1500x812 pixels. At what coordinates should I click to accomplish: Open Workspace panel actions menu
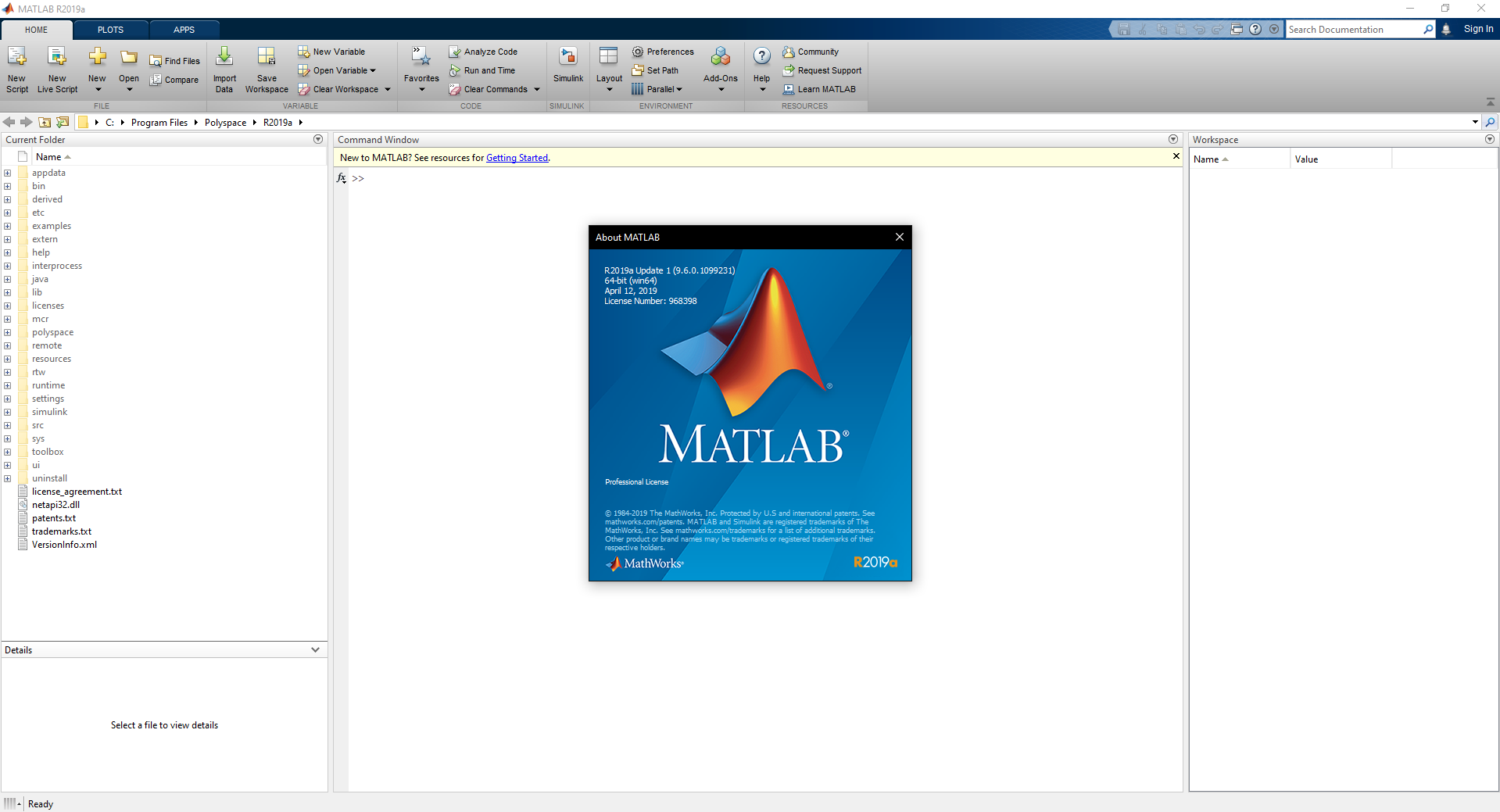1490,139
